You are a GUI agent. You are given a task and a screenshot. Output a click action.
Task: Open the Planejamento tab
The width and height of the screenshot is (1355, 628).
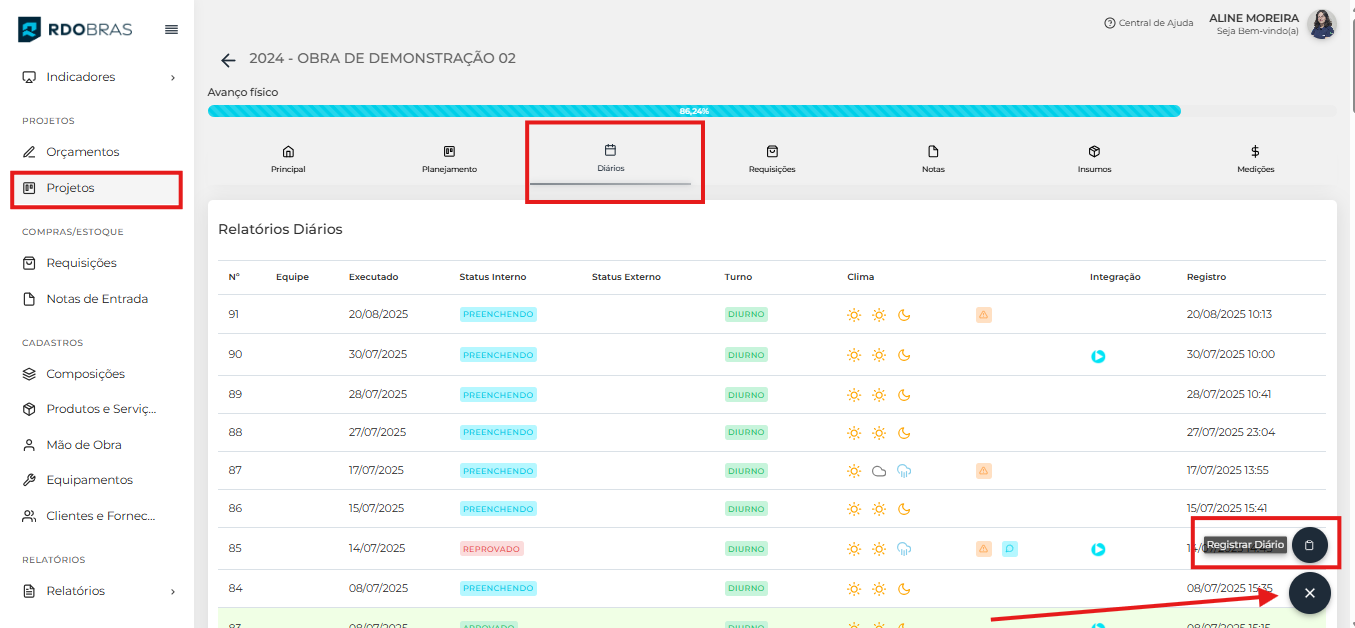(x=449, y=159)
